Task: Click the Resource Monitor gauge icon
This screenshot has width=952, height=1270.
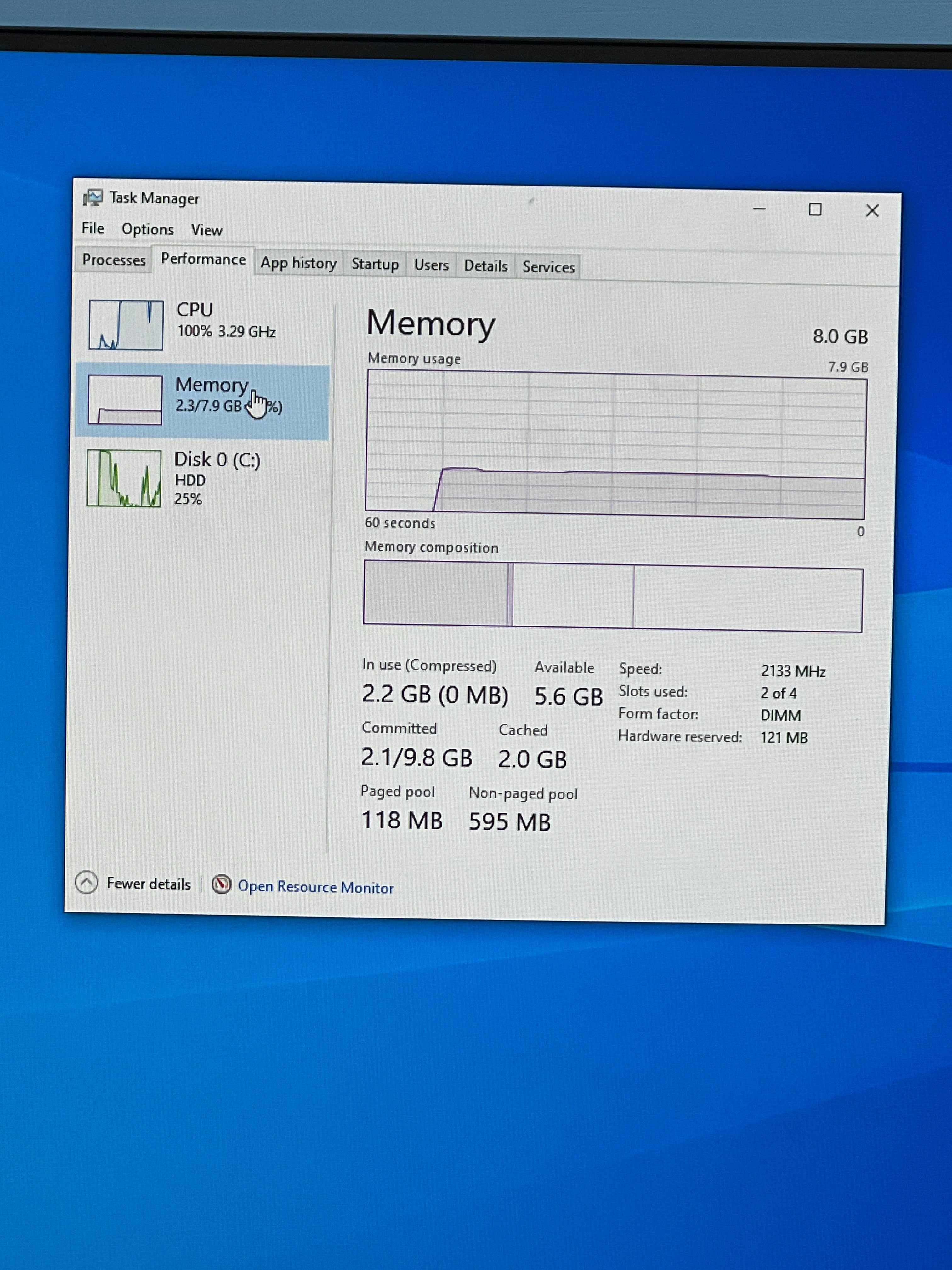Action: (222, 884)
